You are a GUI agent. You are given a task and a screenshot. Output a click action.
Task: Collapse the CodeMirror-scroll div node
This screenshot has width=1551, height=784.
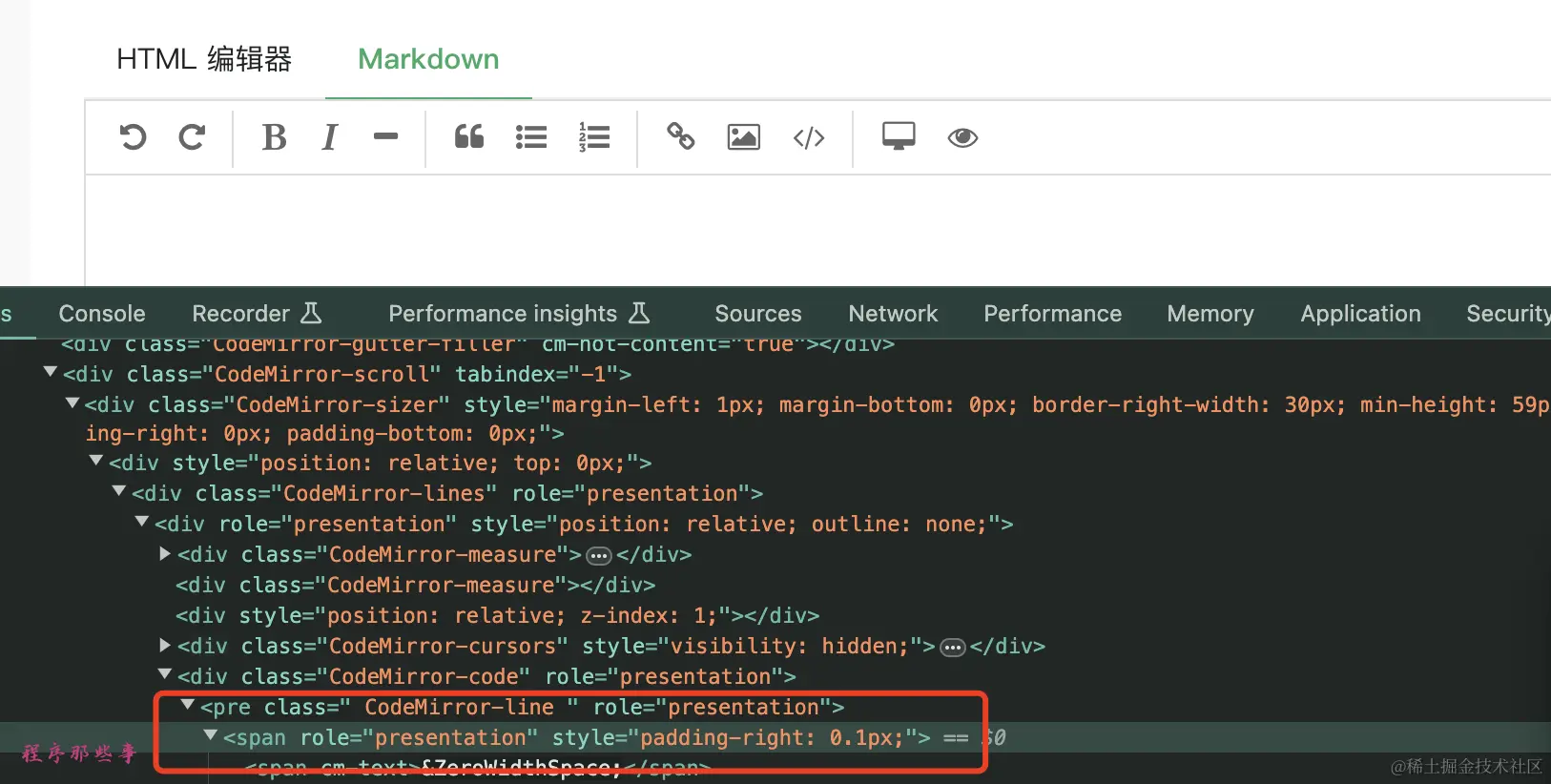coord(50,372)
